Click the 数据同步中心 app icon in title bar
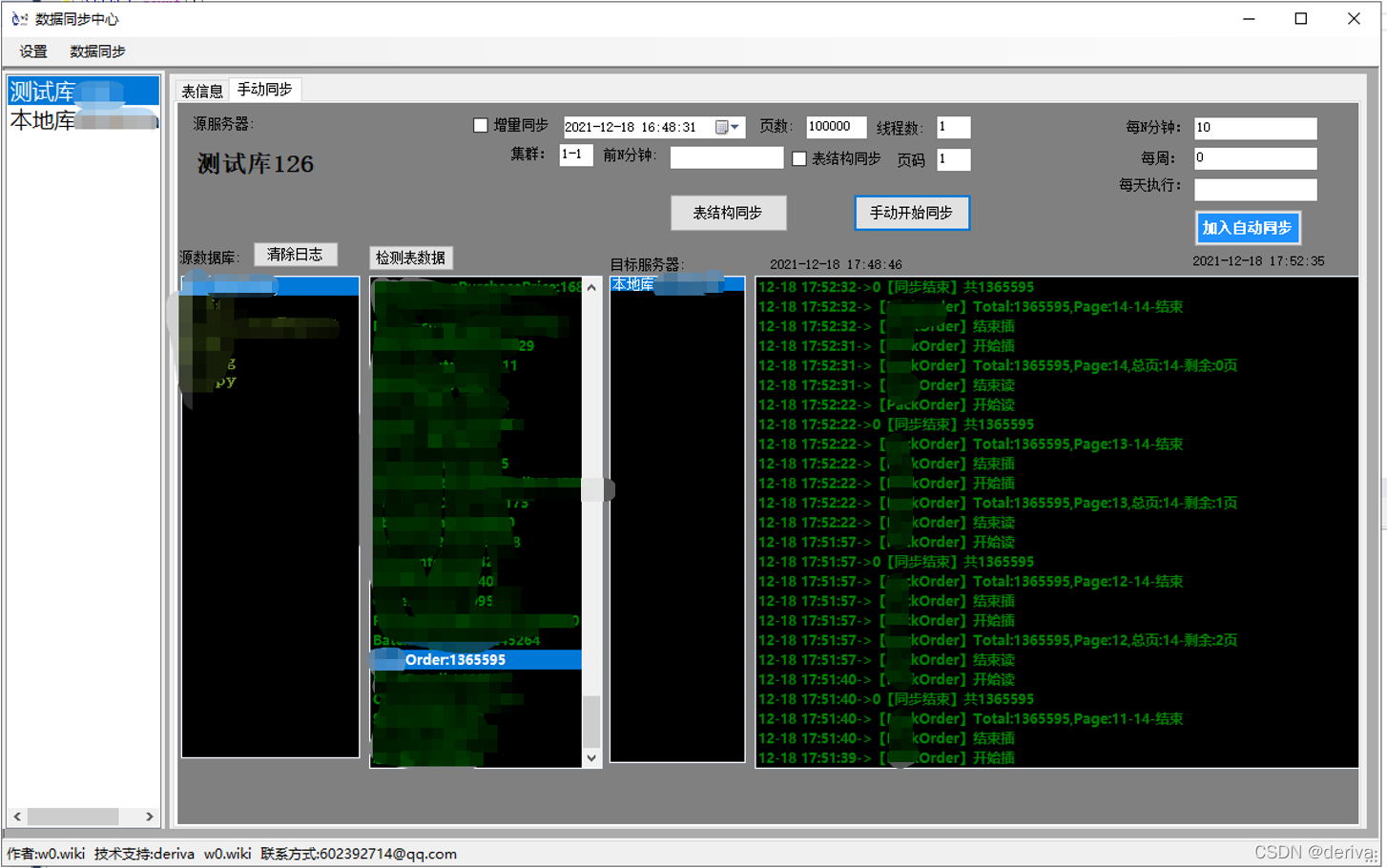Image resolution: width=1387 pixels, height=868 pixels. 19,19
